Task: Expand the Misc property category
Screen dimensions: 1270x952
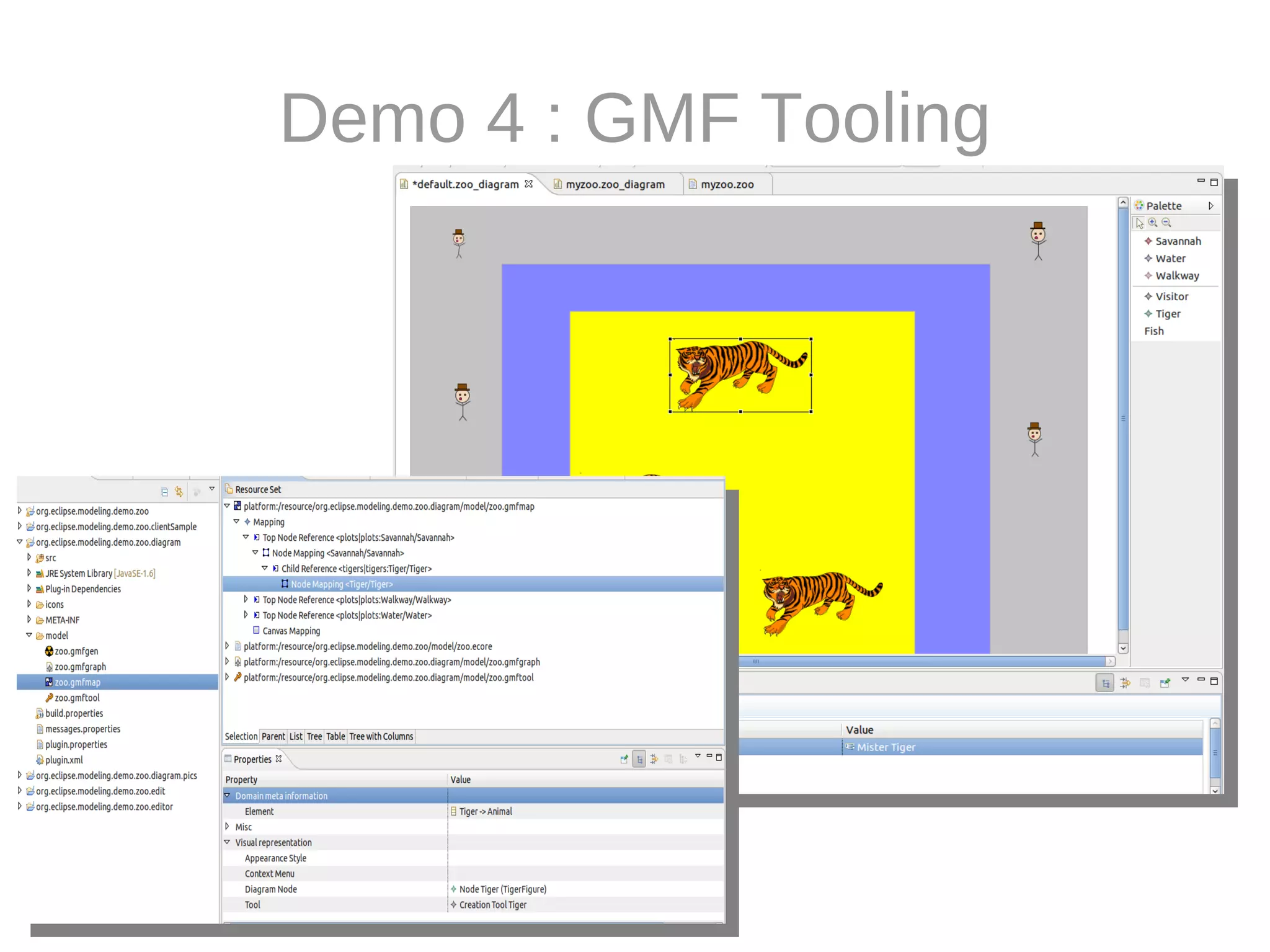Action: coord(227,826)
